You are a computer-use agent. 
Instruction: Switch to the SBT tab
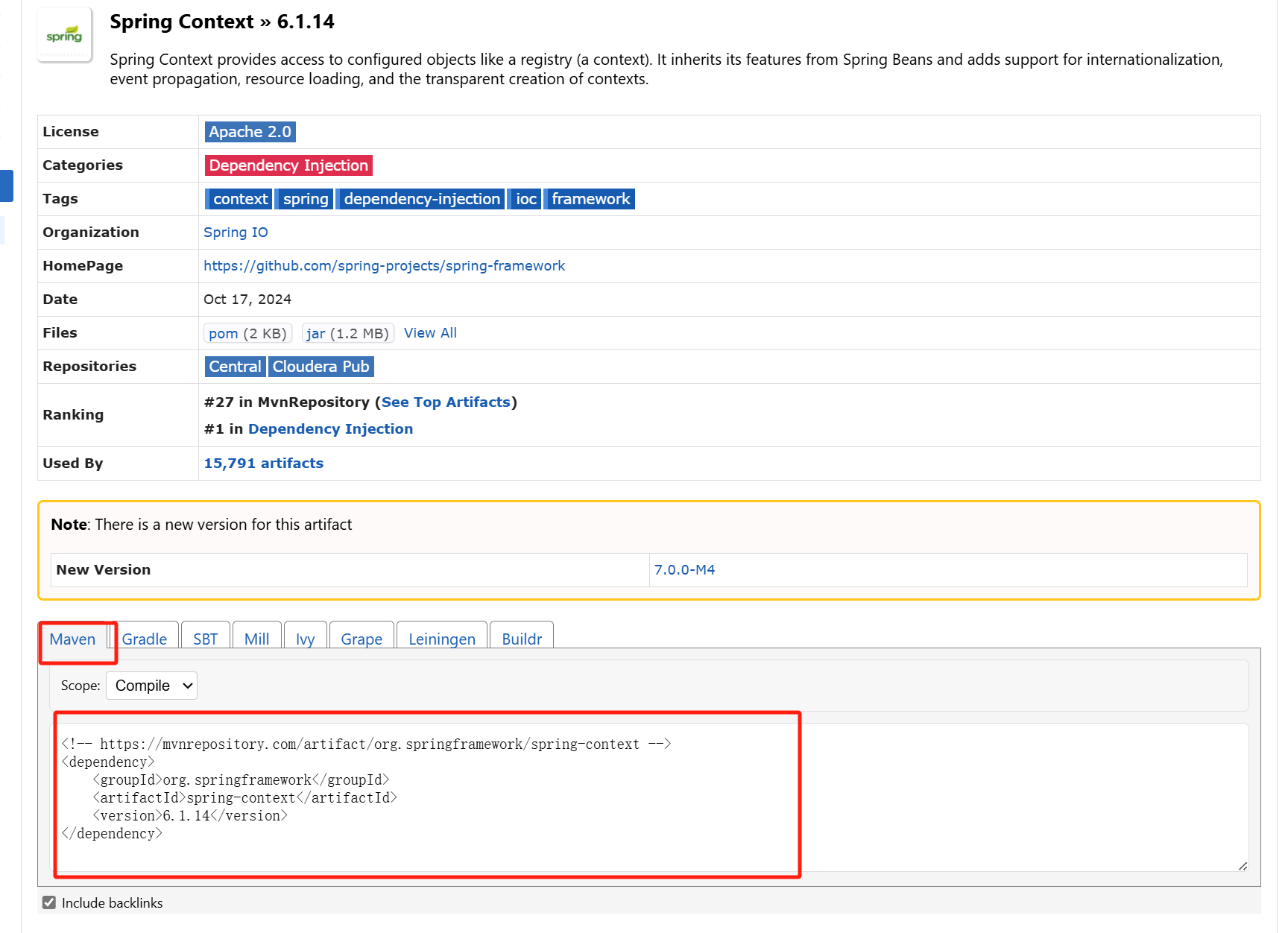tap(206, 639)
